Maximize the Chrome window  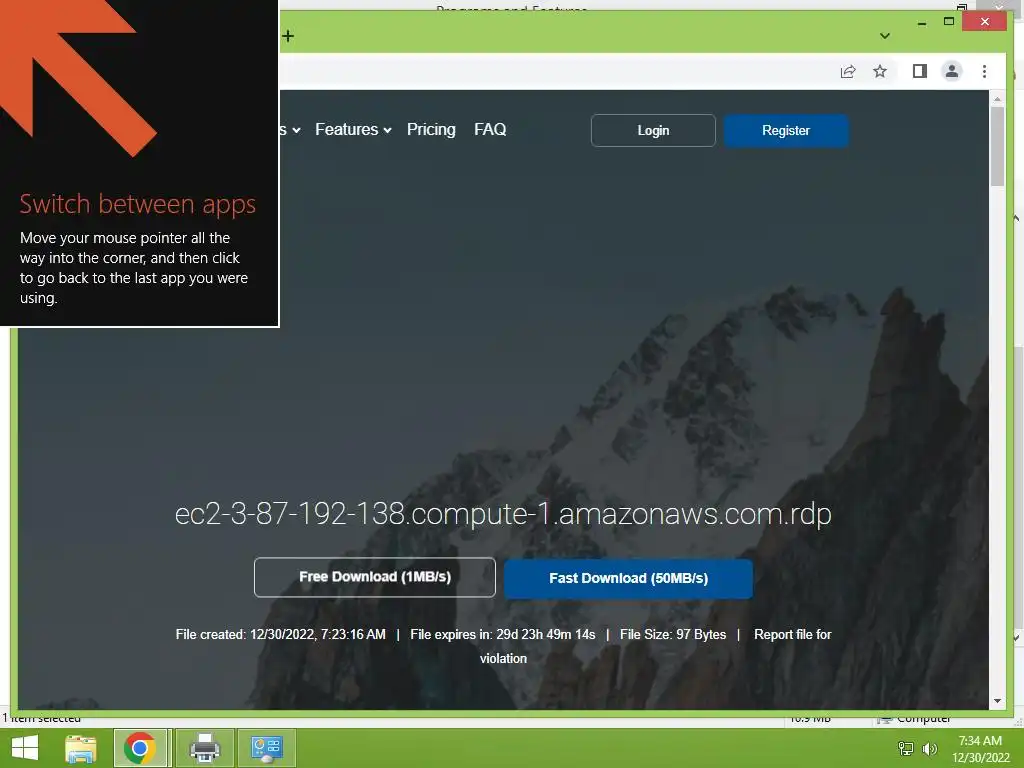pos(949,22)
